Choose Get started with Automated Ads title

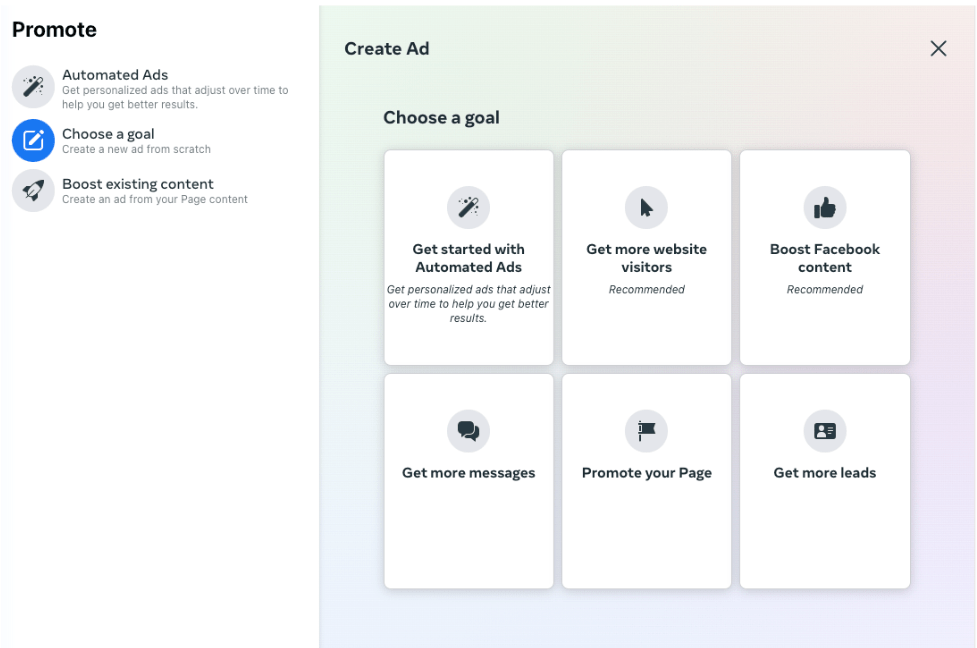point(468,258)
